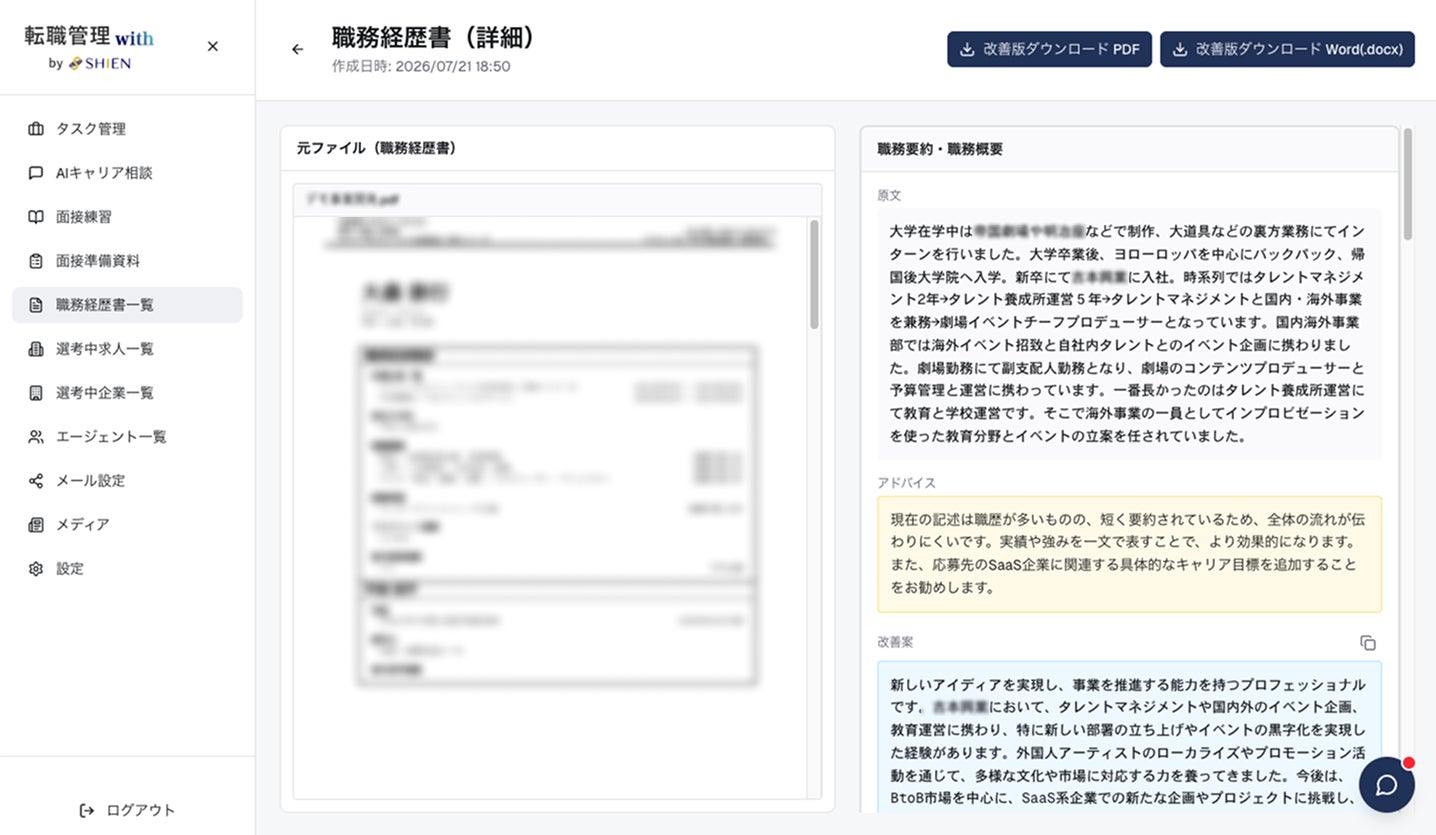Click the building icon beside 選考中求人一覧

tap(36, 349)
